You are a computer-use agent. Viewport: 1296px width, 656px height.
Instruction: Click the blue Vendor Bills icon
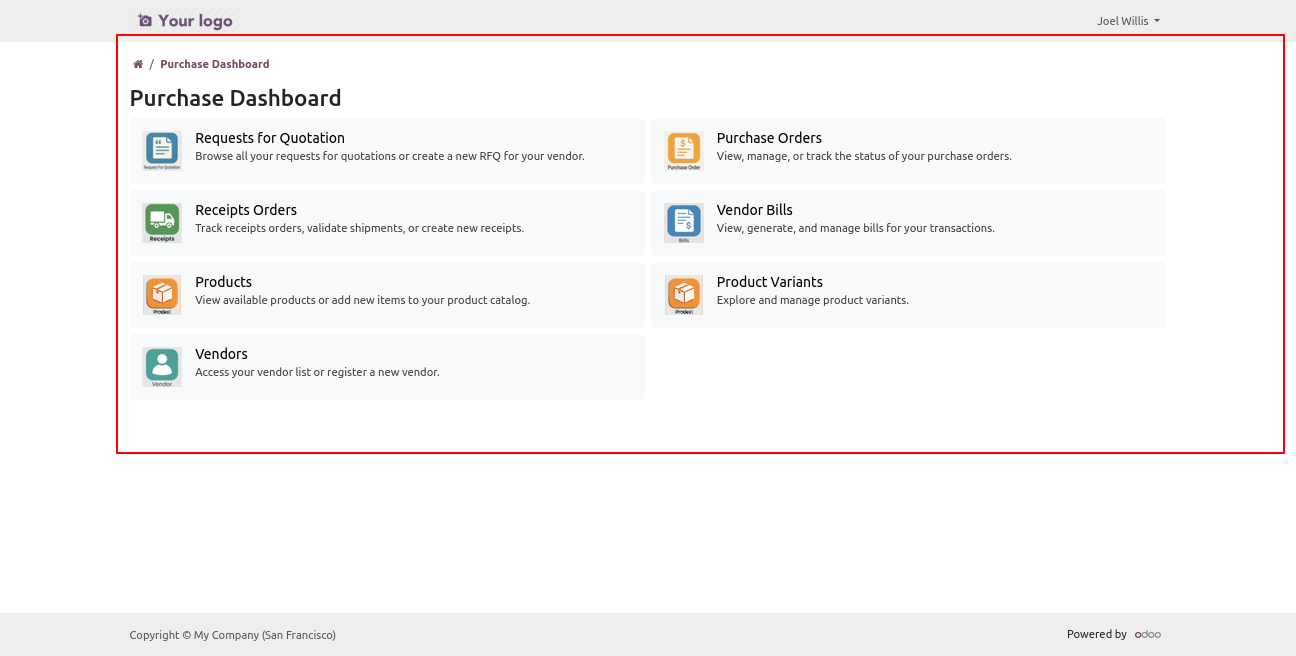click(x=684, y=223)
